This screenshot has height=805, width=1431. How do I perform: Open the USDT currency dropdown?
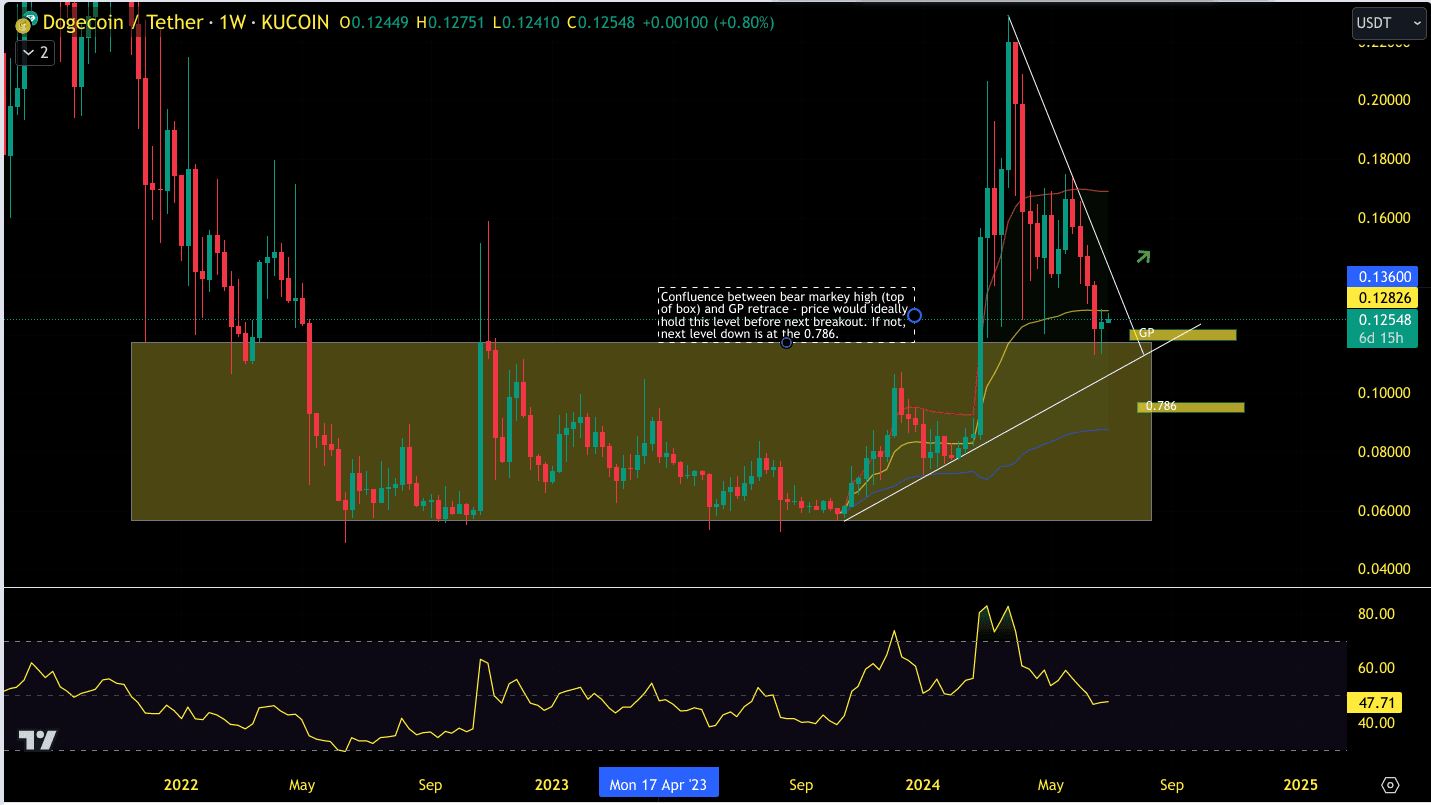click(1389, 21)
